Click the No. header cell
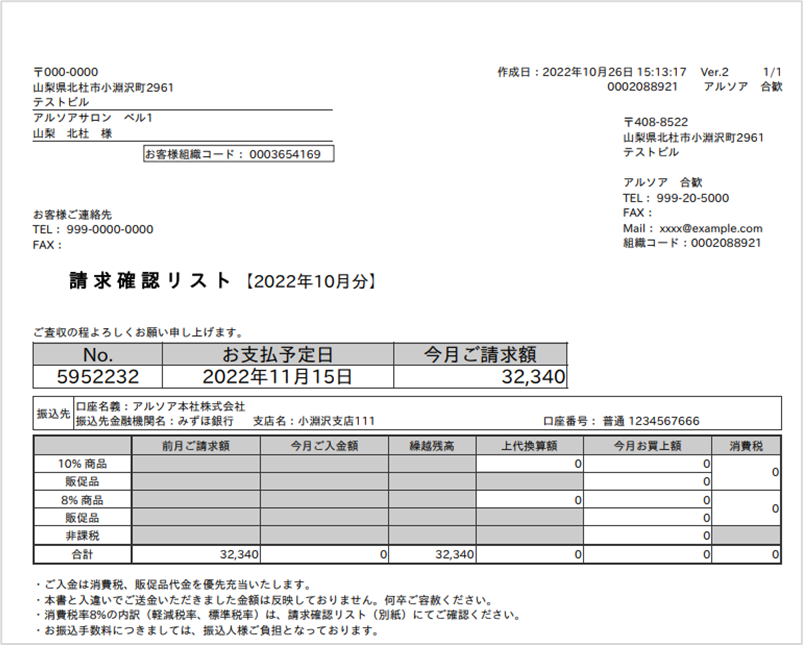 tap(98, 355)
